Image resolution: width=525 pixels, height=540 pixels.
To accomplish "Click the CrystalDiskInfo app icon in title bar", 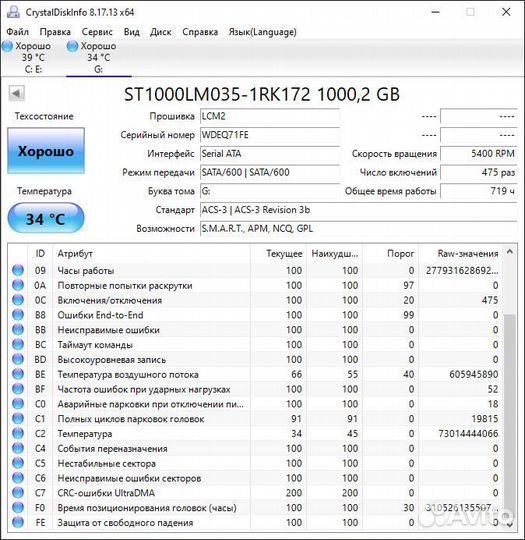I will pyautogui.click(x=13, y=12).
